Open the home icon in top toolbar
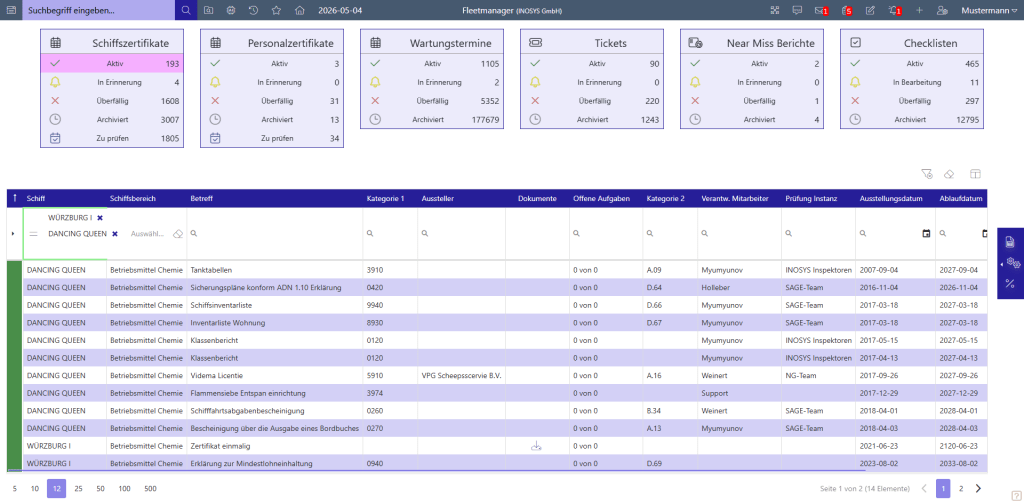 (299, 10)
